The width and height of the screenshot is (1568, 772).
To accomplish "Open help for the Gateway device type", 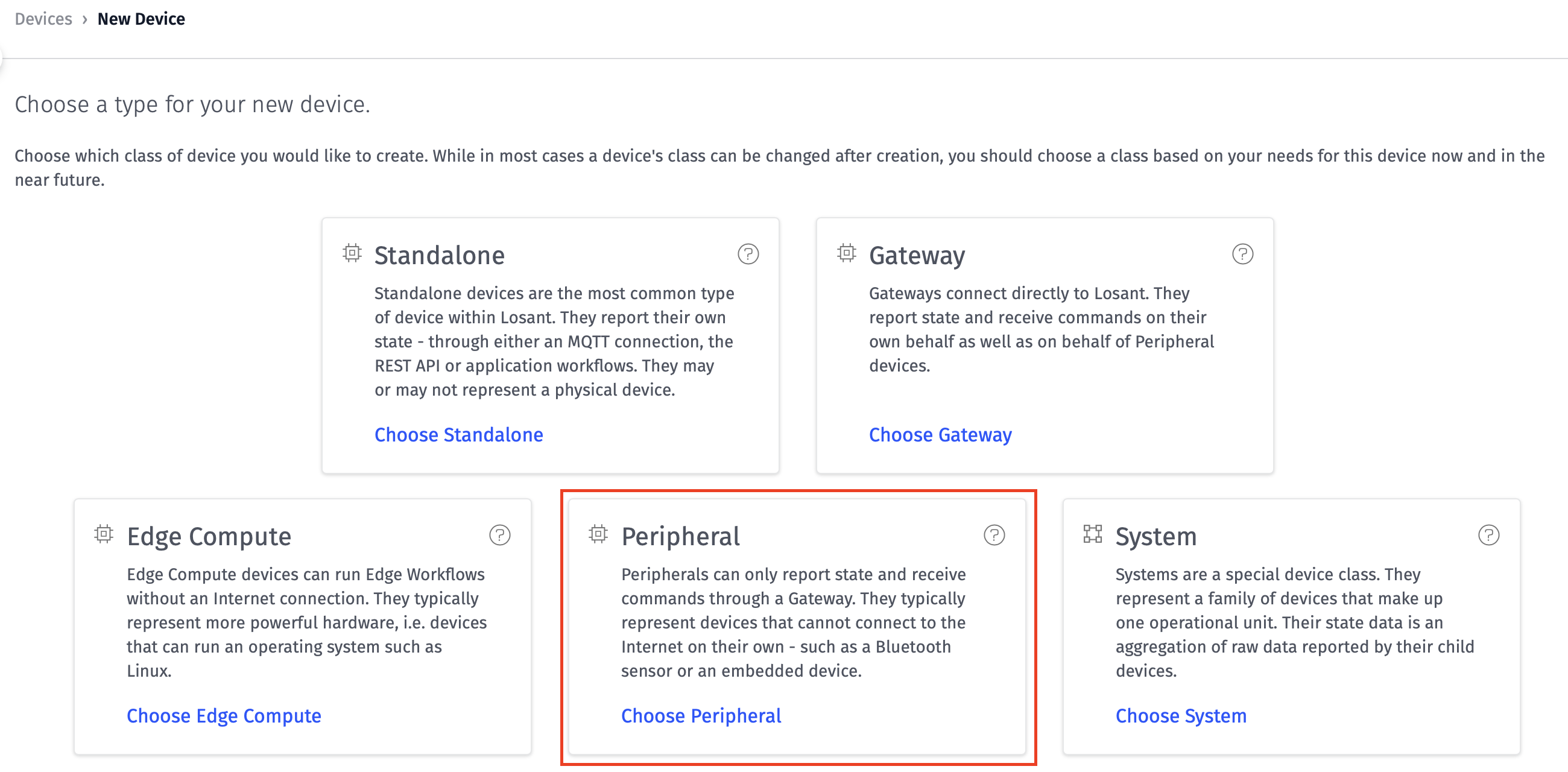I will pyautogui.click(x=1242, y=254).
